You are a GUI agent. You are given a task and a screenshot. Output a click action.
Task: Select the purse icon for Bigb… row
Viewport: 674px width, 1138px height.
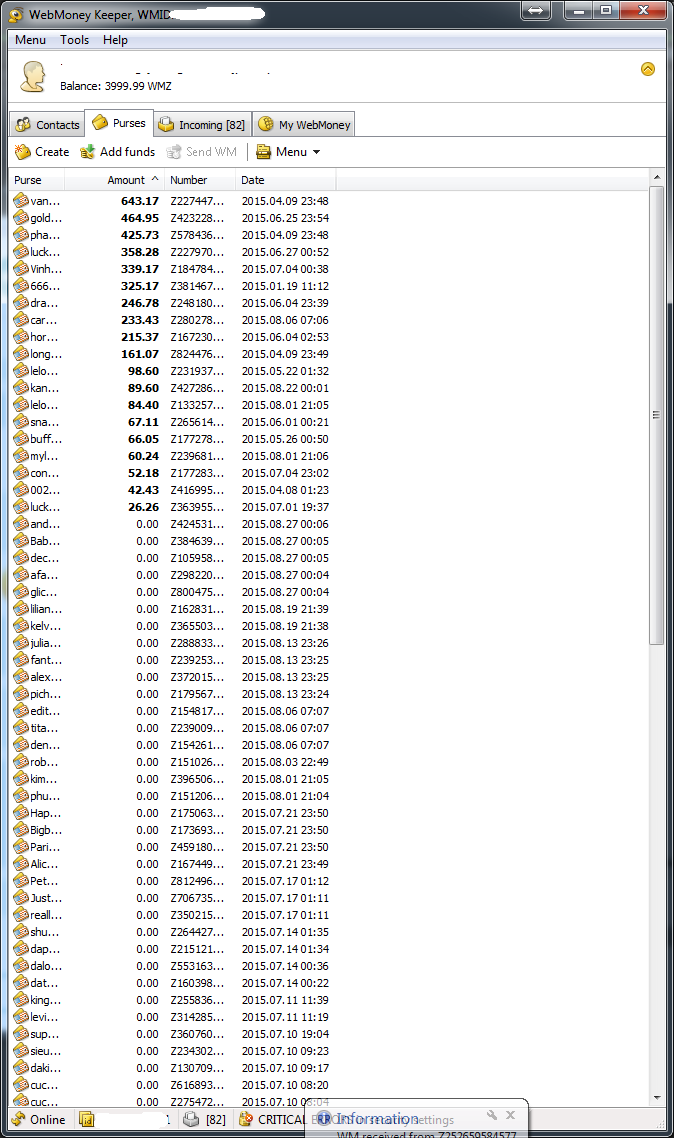(x=21, y=830)
